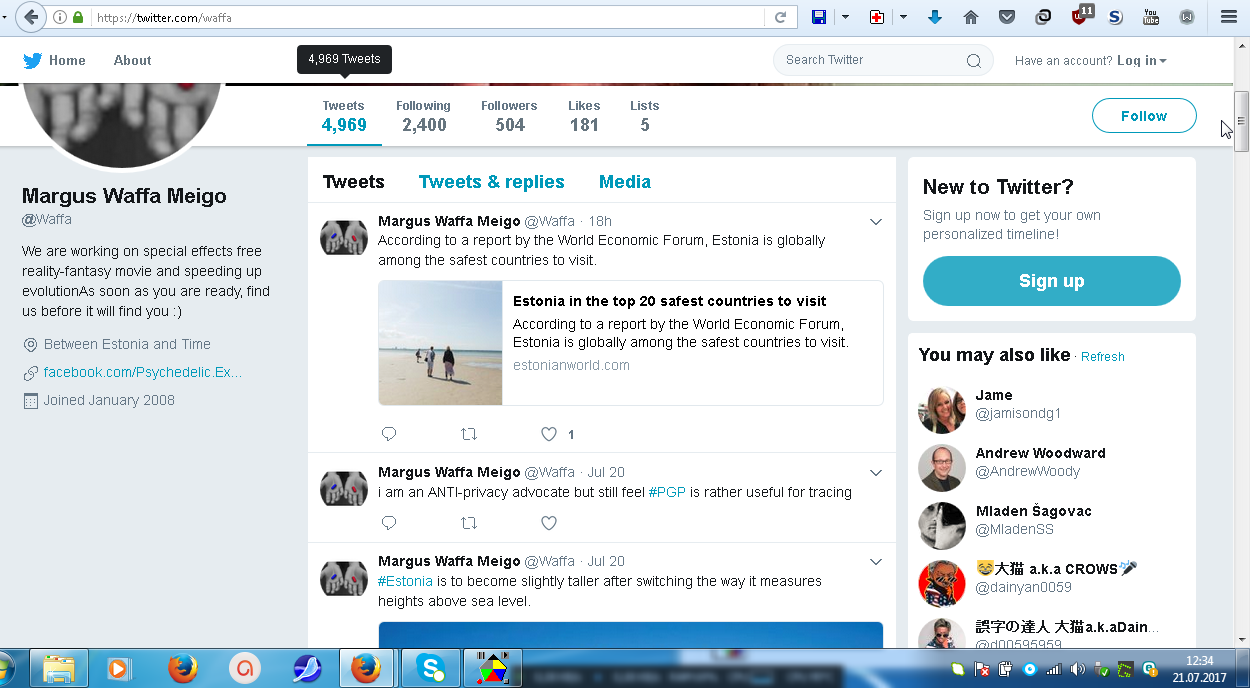1250x688 pixels.
Task: Click the taskbar clock showing 12:34
Action: tap(1199, 660)
